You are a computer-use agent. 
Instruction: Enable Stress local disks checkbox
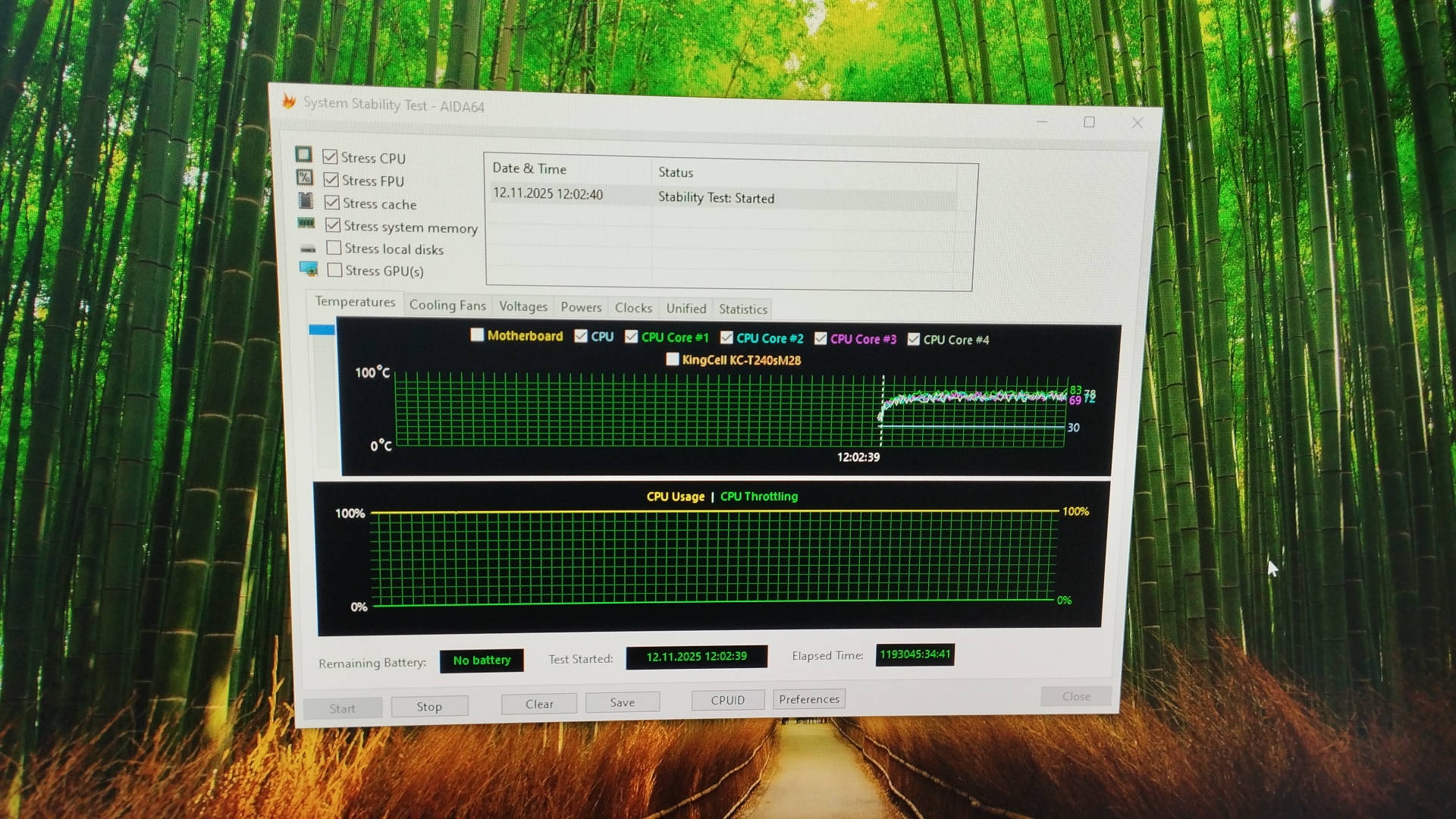tap(334, 248)
